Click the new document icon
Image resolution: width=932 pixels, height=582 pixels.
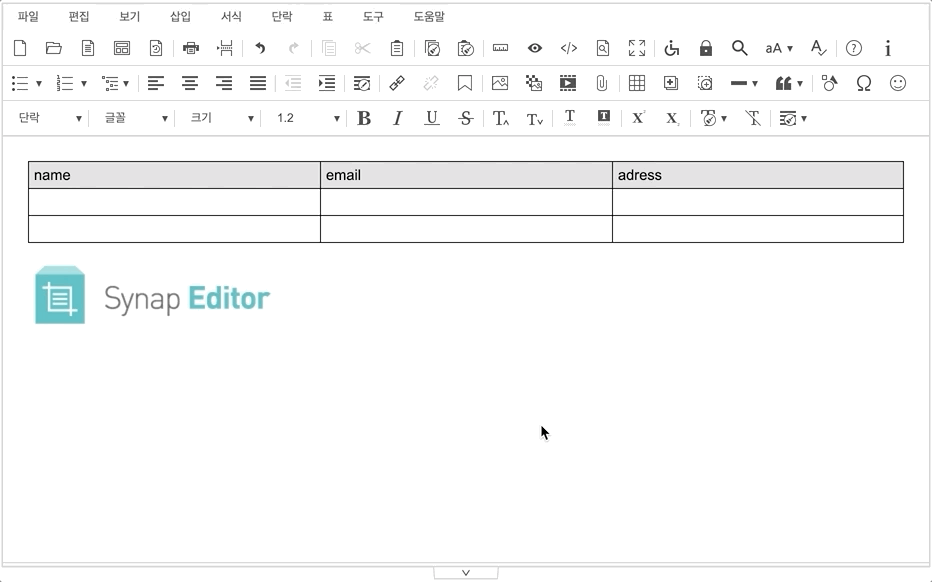tap(20, 48)
